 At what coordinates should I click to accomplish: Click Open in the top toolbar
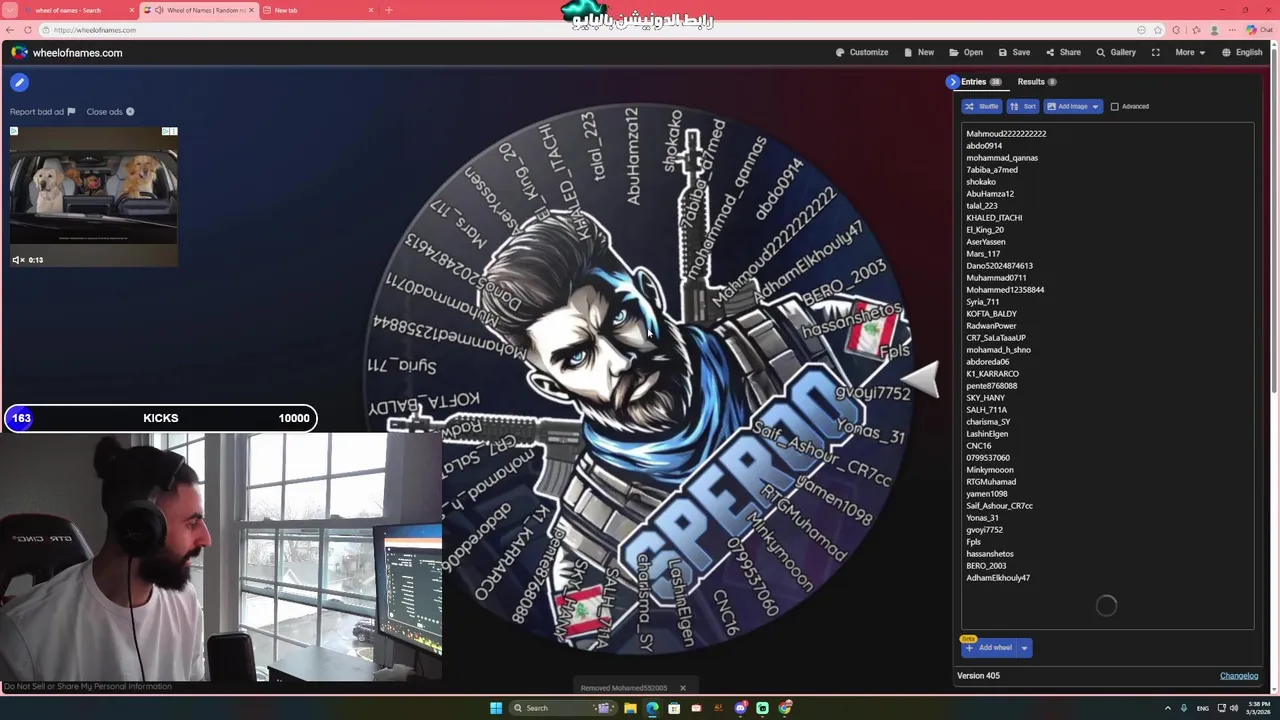(966, 52)
